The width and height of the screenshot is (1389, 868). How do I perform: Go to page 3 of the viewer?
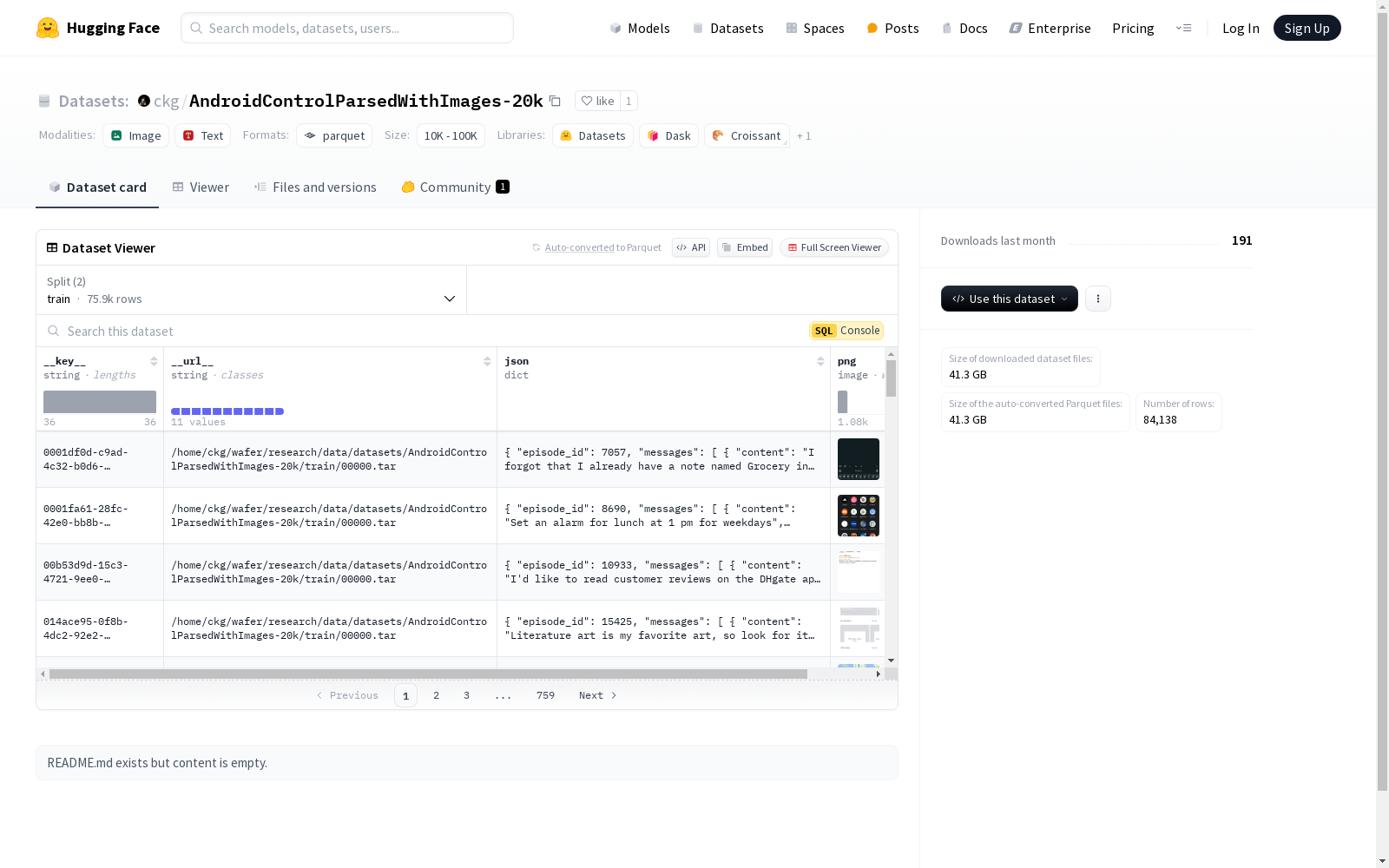coord(466,695)
